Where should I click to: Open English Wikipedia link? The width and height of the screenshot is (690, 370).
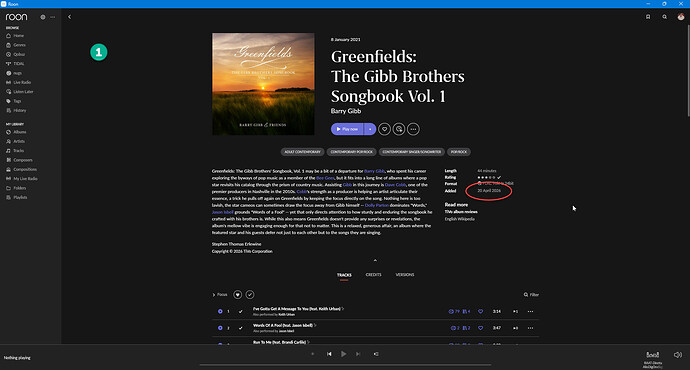click(459, 219)
